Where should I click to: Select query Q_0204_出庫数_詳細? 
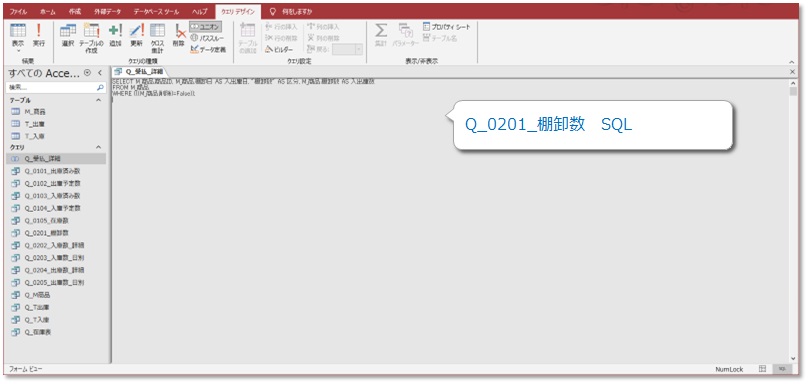[x=56, y=270]
